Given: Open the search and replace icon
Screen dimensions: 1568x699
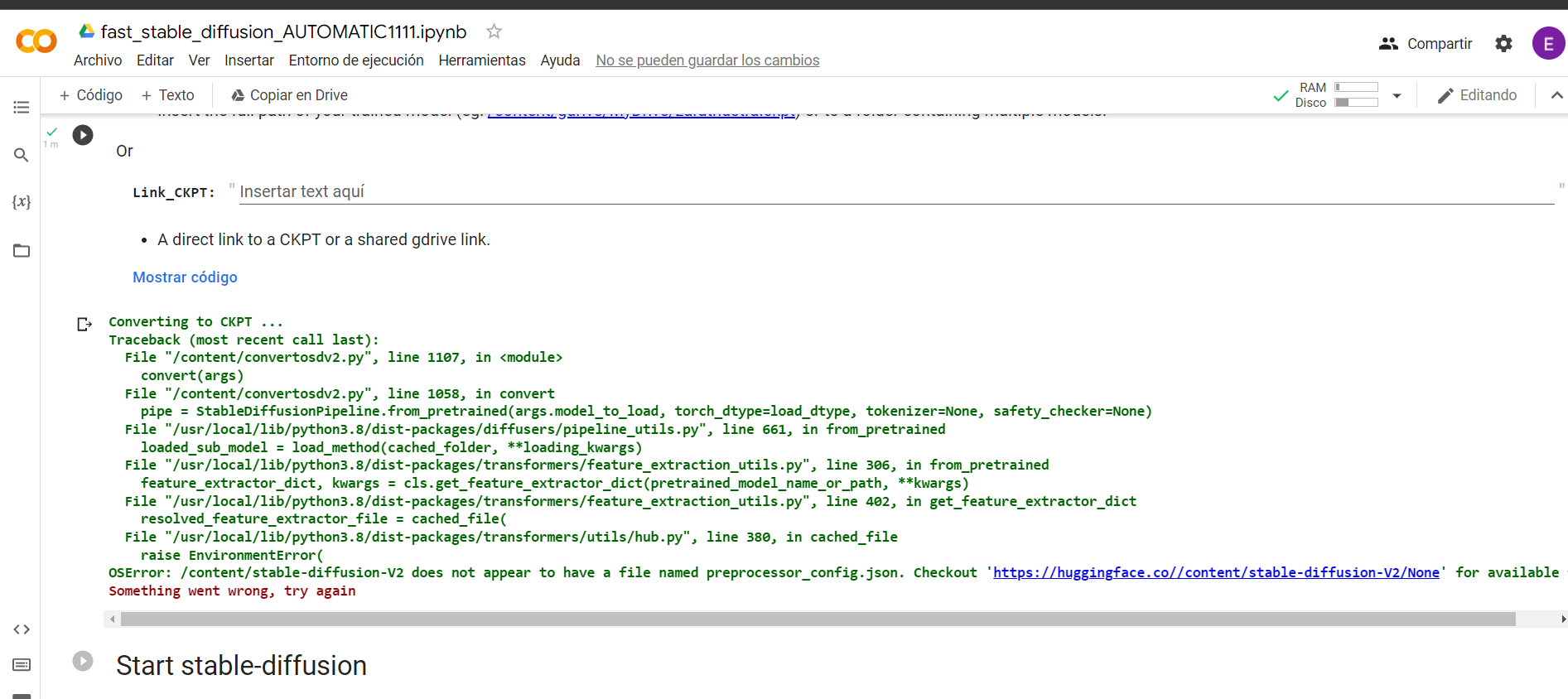Looking at the screenshot, I should (22, 155).
